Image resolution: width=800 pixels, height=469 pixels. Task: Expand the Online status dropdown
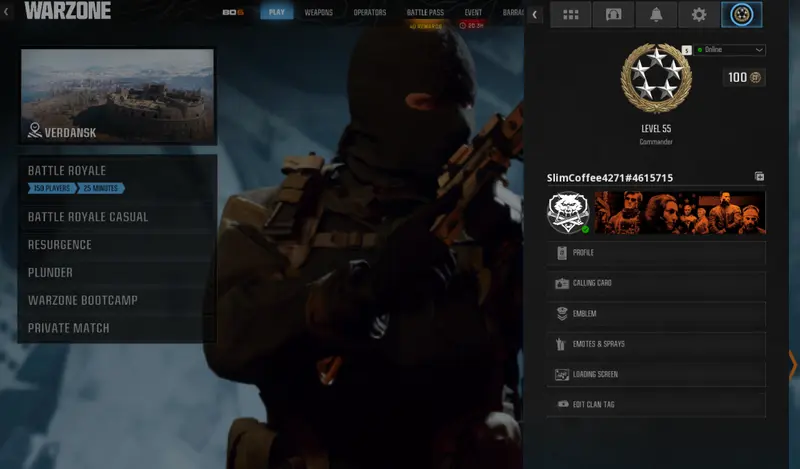731,50
